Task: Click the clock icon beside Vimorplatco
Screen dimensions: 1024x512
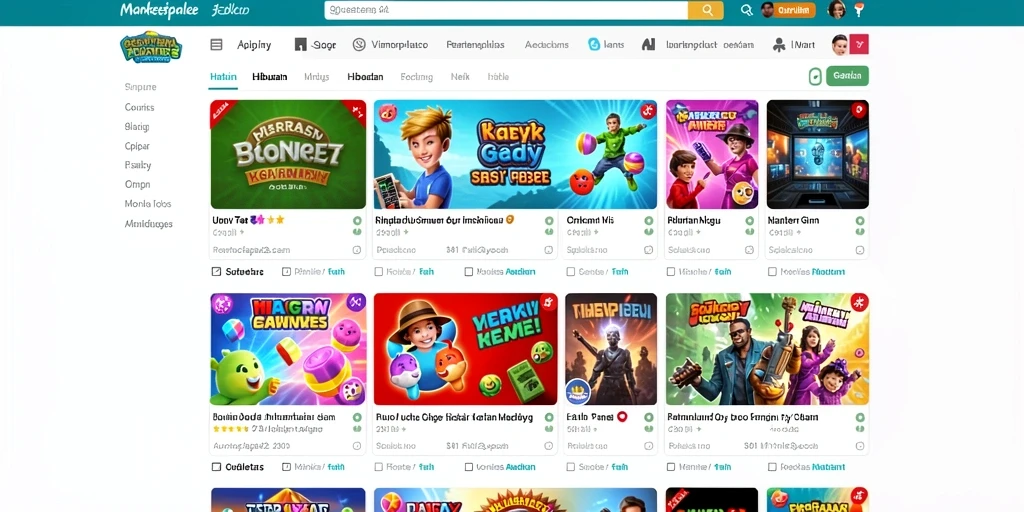Action: pos(359,44)
